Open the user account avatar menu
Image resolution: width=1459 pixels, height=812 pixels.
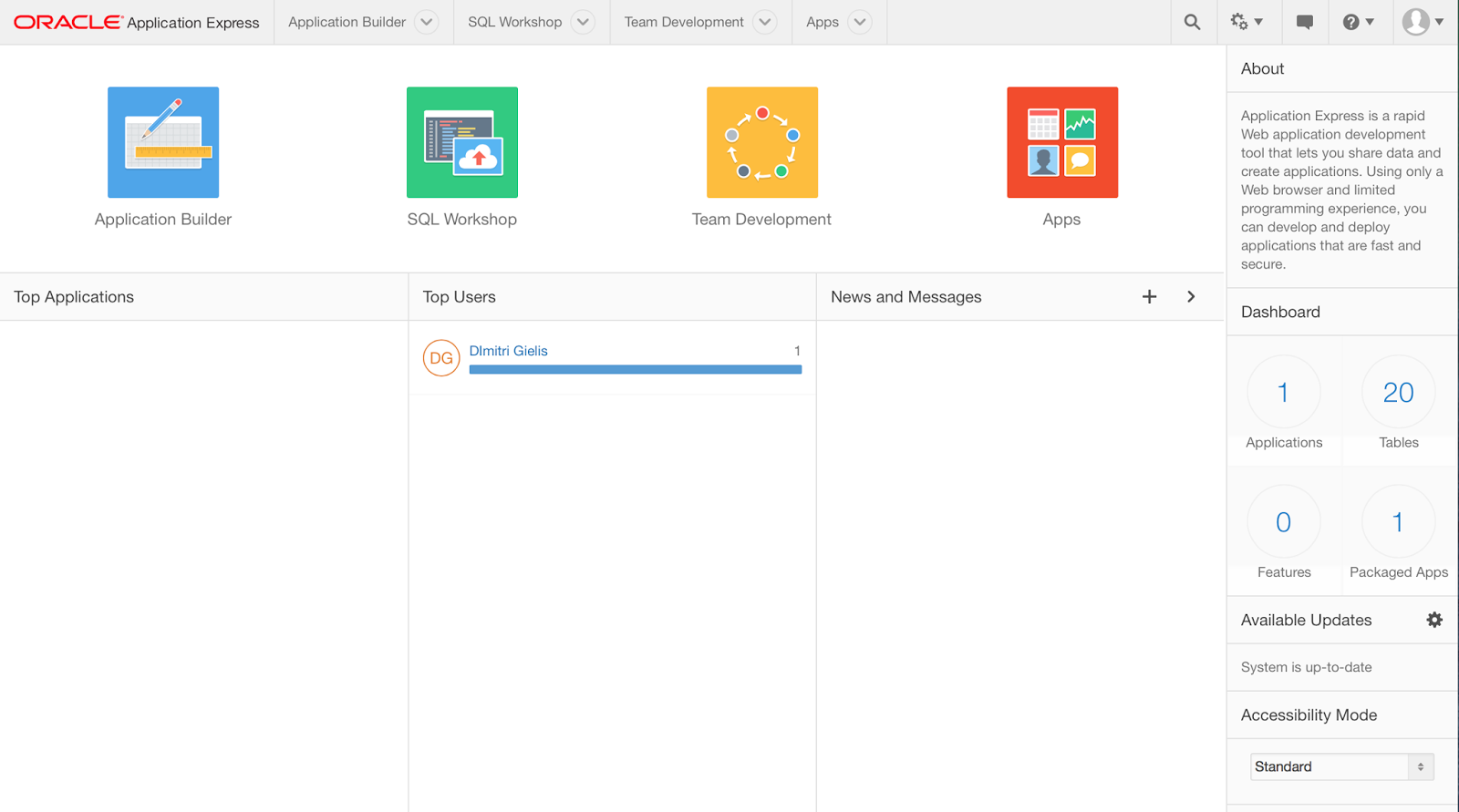[x=1422, y=22]
